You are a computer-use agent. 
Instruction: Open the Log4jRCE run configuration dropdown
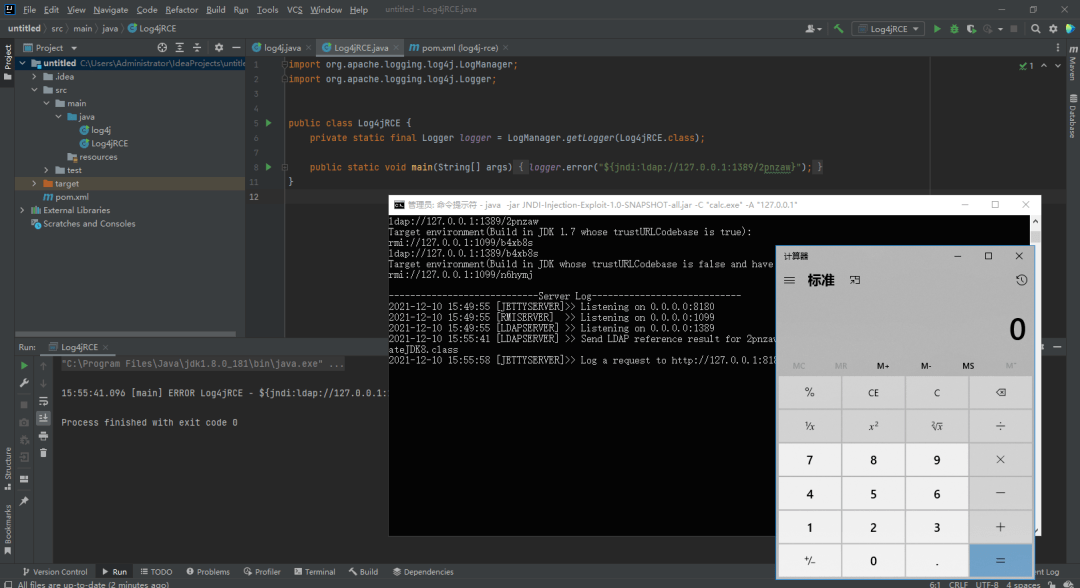[889, 29]
